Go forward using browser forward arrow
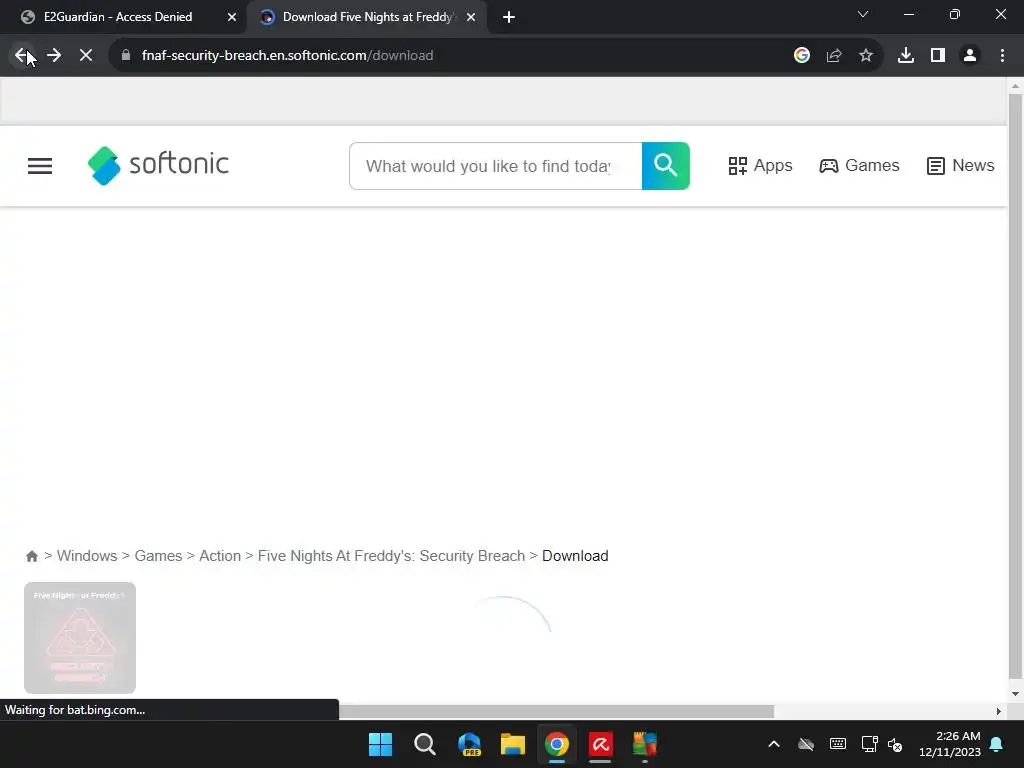 [54, 56]
